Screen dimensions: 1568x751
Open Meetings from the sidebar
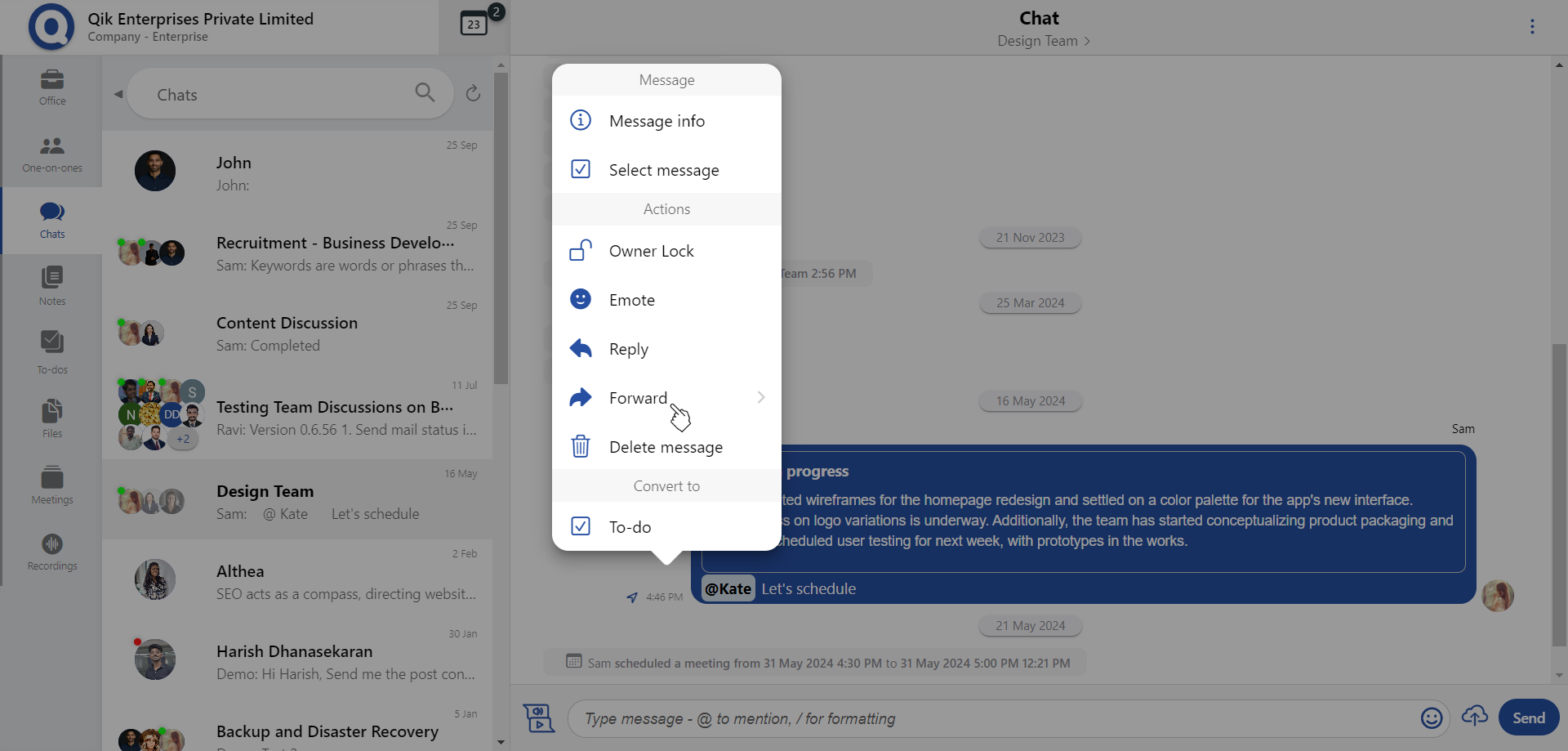point(52,485)
